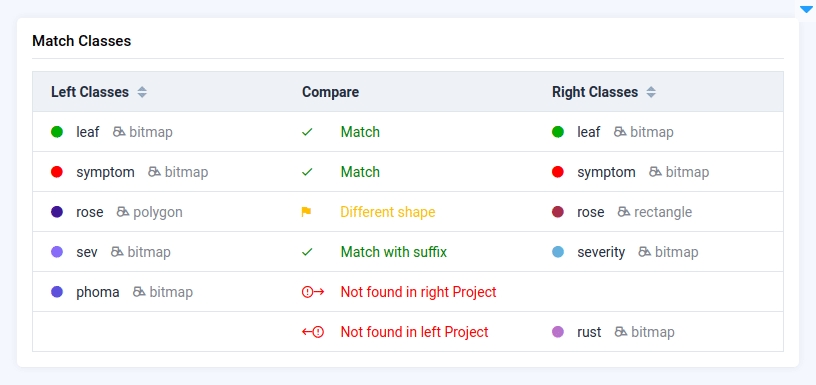Click the Match Classes panel title
816x385 pixels.
click(82, 41)
